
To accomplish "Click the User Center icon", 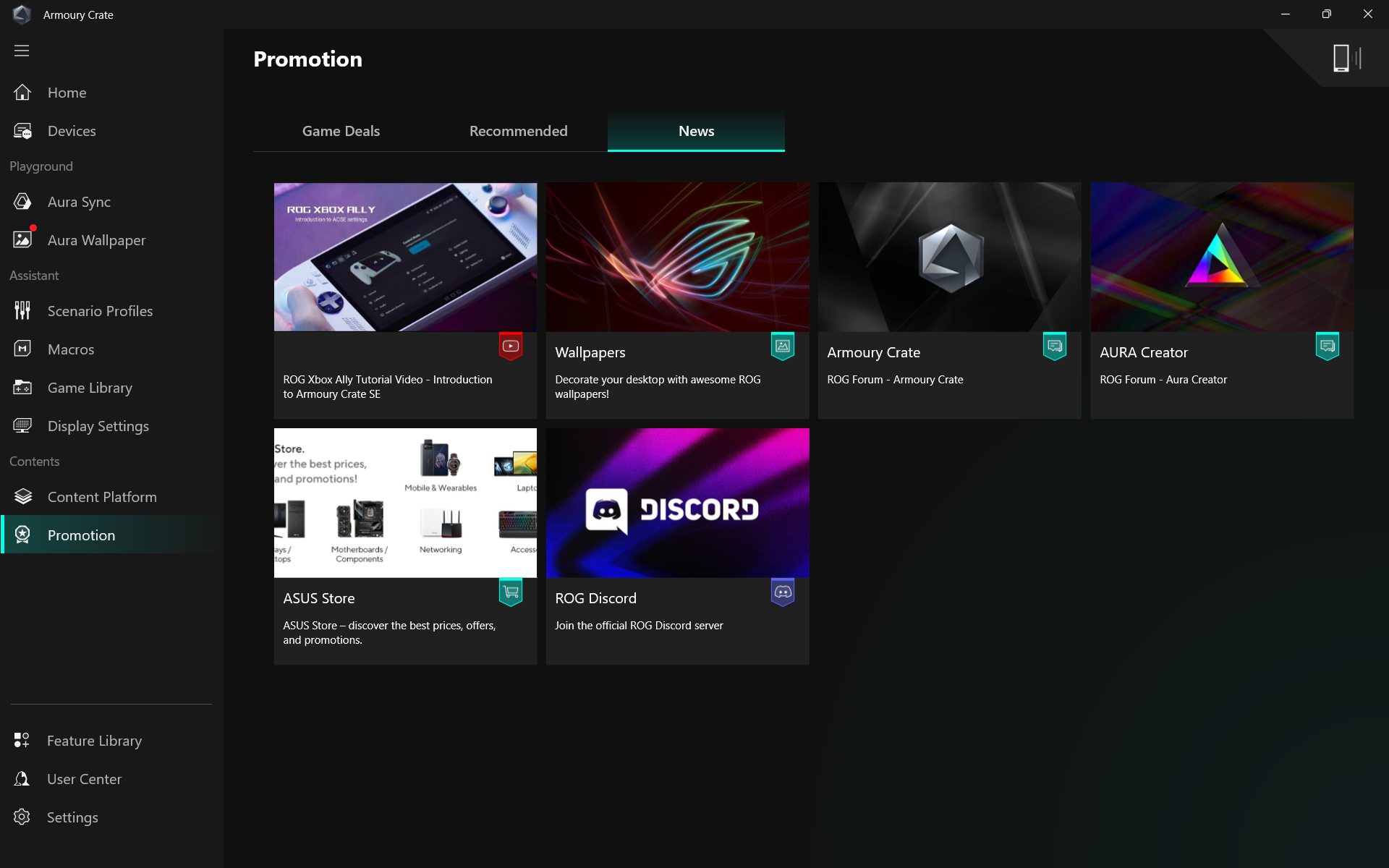I will (22, 779).
